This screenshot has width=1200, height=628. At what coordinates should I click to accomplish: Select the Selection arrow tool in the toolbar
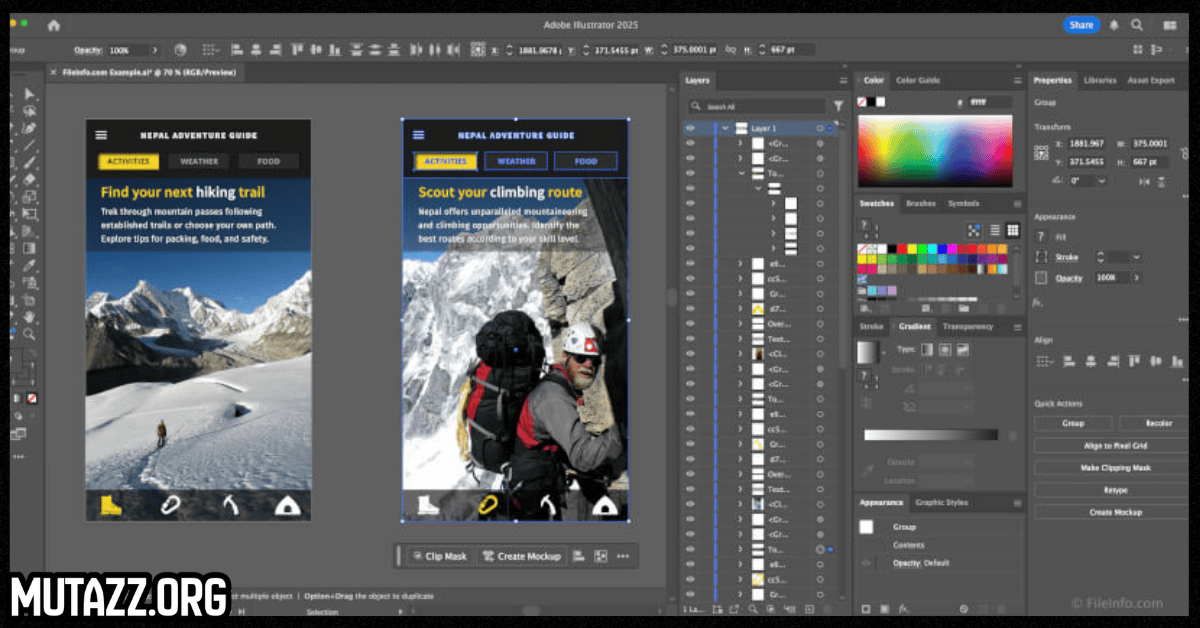tap(29, 94)
